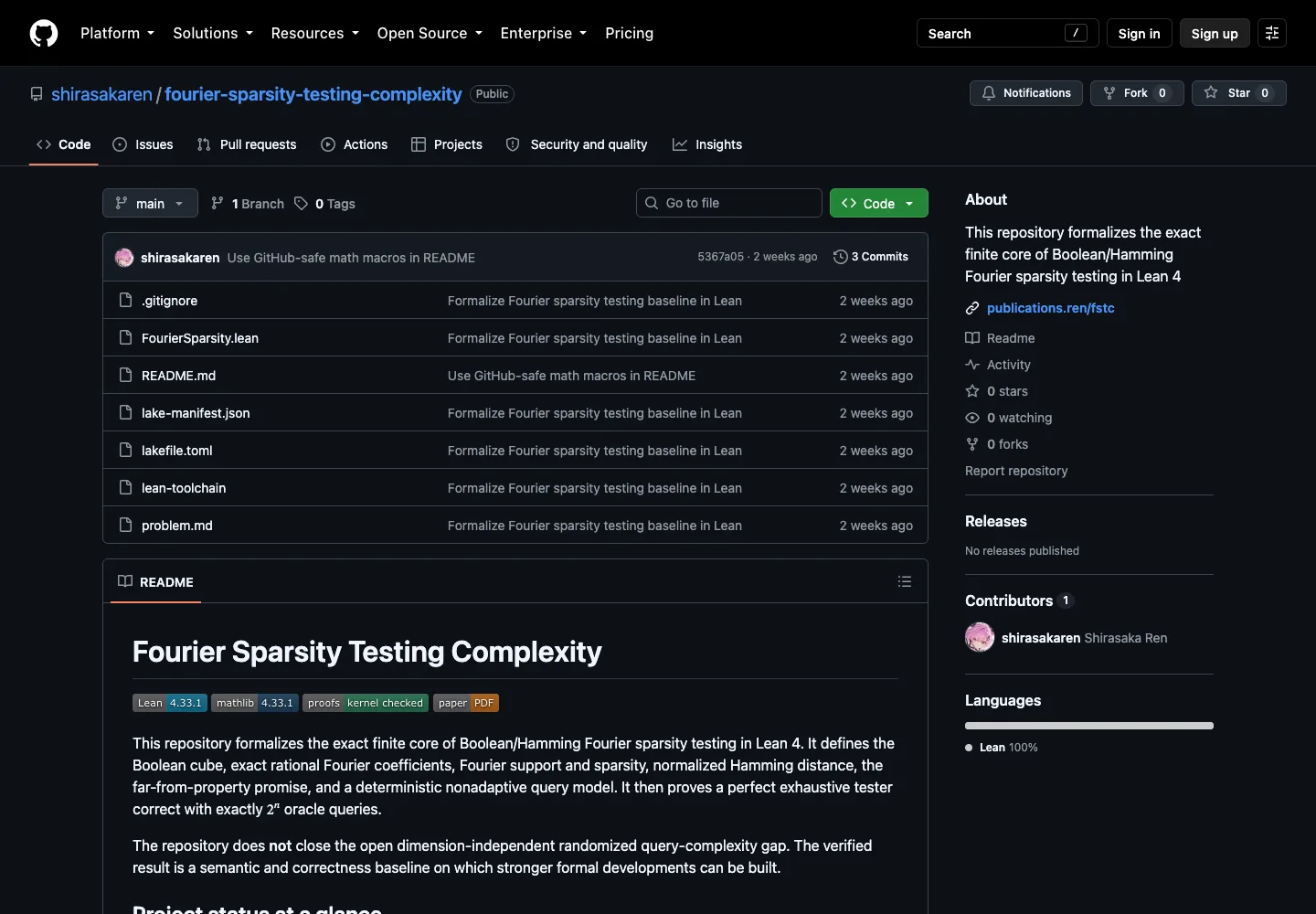Star this repository
This screenshot has height=914, width=1316.
pos(1238,93)
